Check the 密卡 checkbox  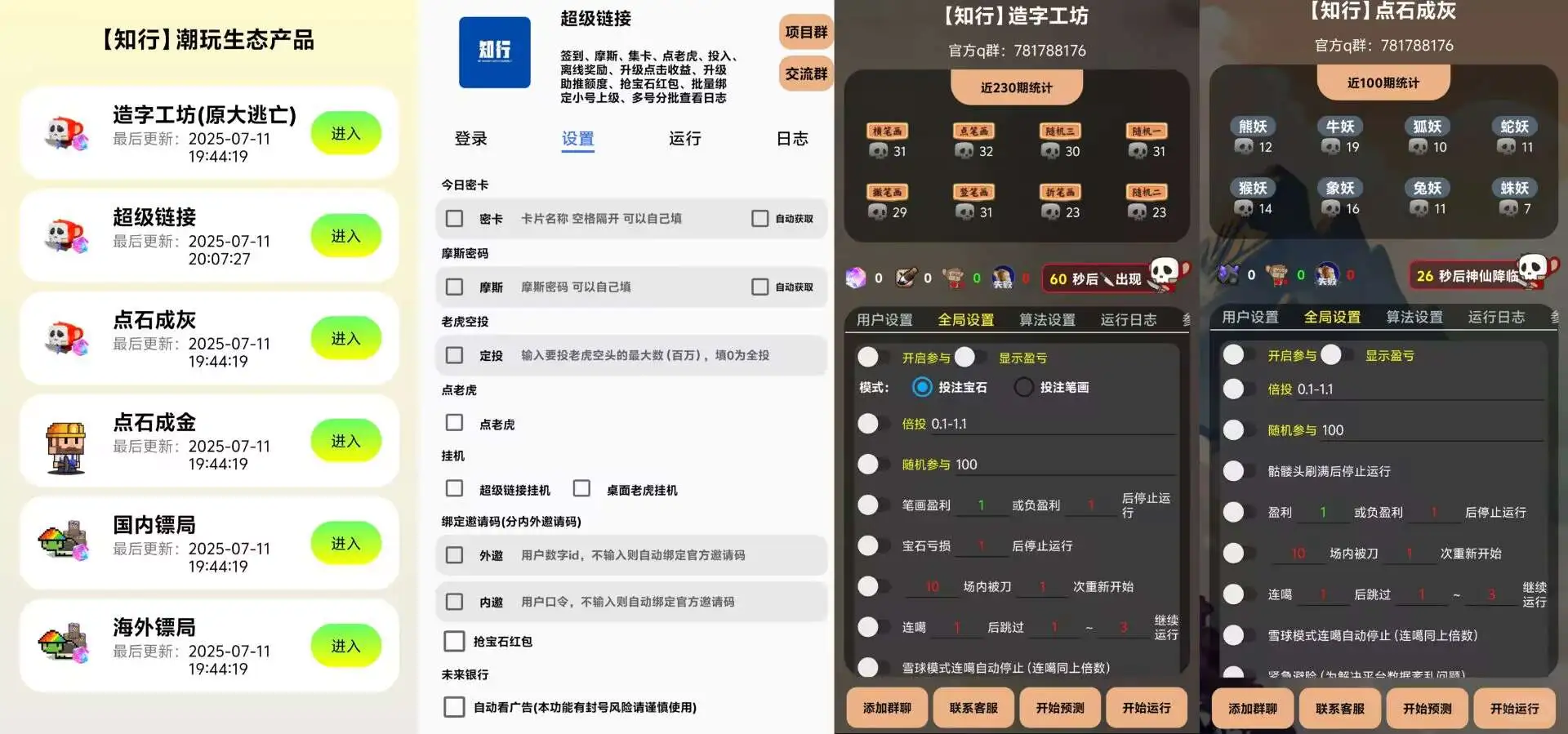[x=455, y=218]
